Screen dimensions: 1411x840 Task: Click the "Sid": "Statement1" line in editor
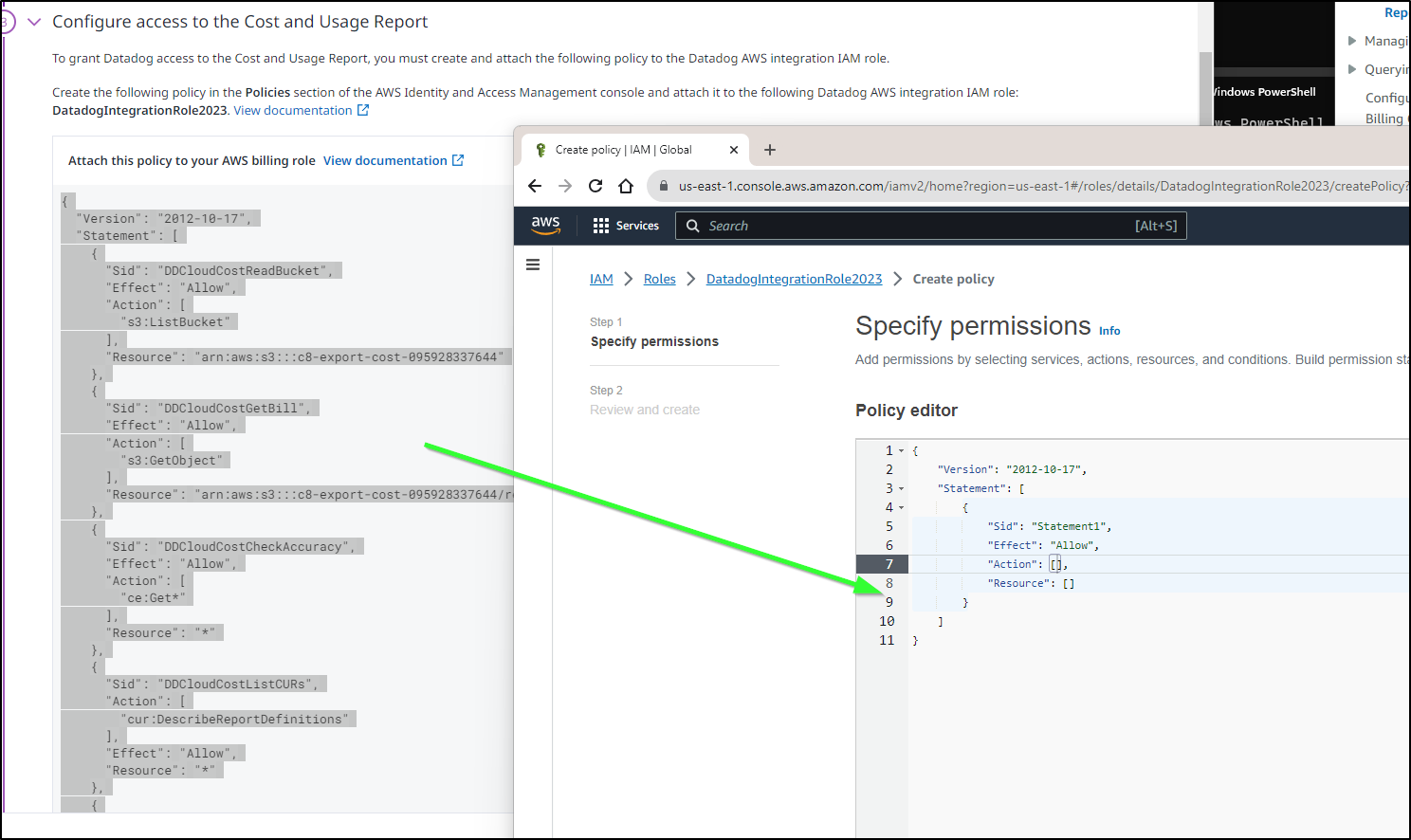pos(1049,526)
